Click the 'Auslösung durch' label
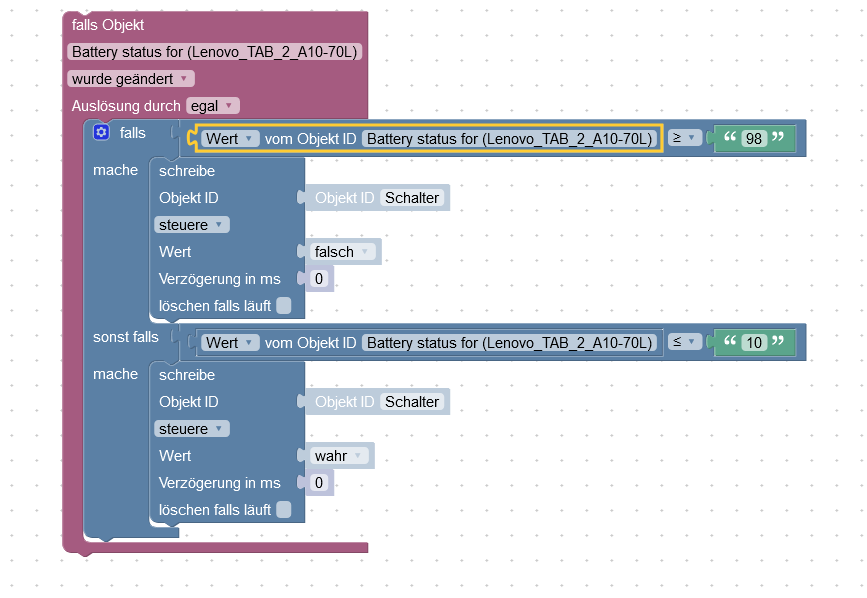Screen dimensions: 867x598 tap(126, 106)
